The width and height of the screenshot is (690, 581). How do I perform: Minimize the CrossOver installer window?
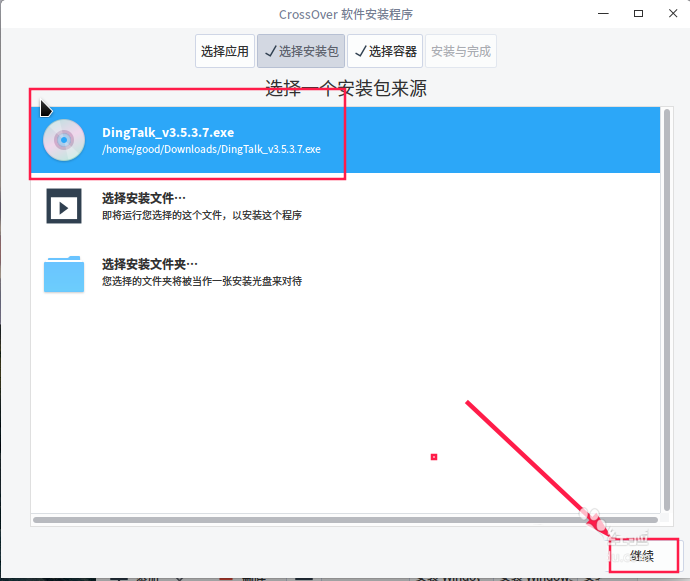603,14
